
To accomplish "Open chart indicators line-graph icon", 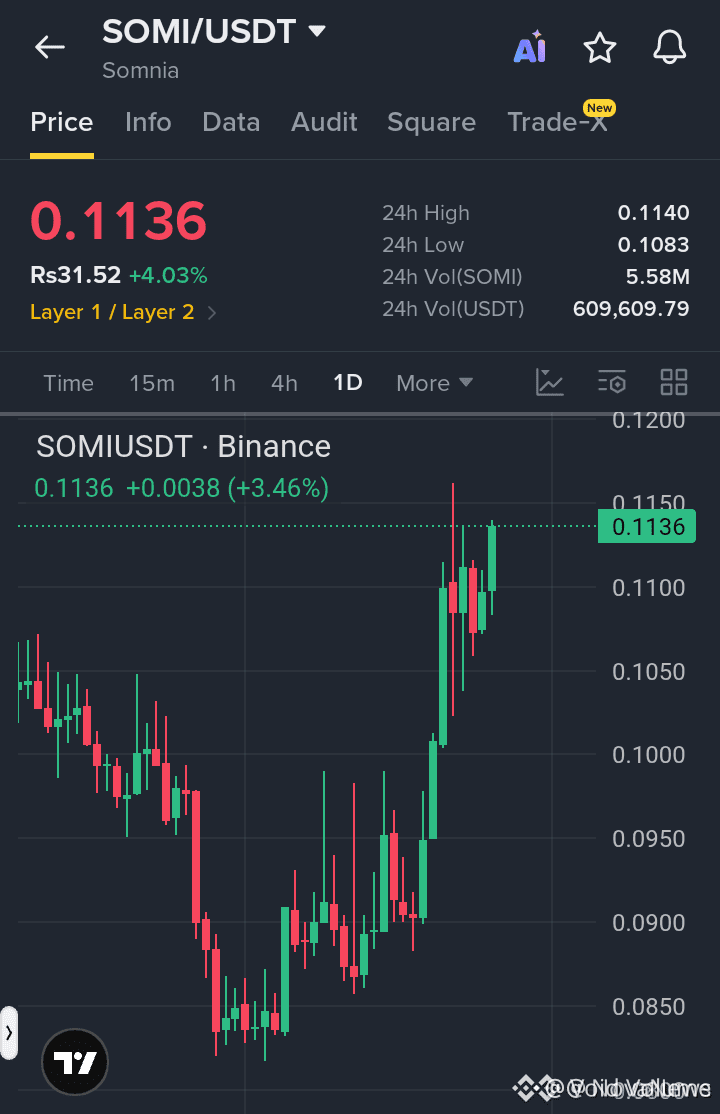I will 549,382.
